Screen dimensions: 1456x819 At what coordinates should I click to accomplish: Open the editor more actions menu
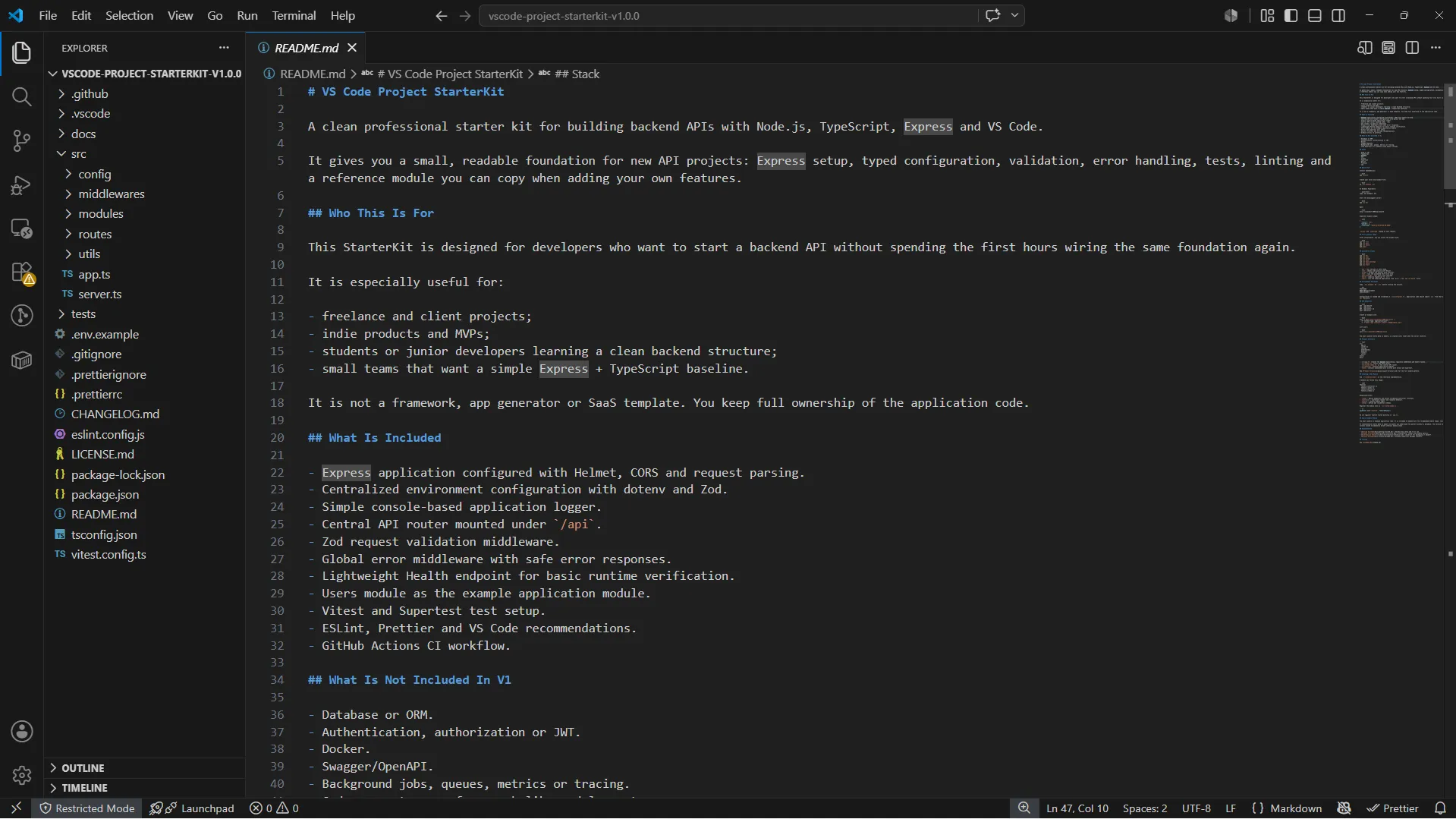[x=1436, y=48]
